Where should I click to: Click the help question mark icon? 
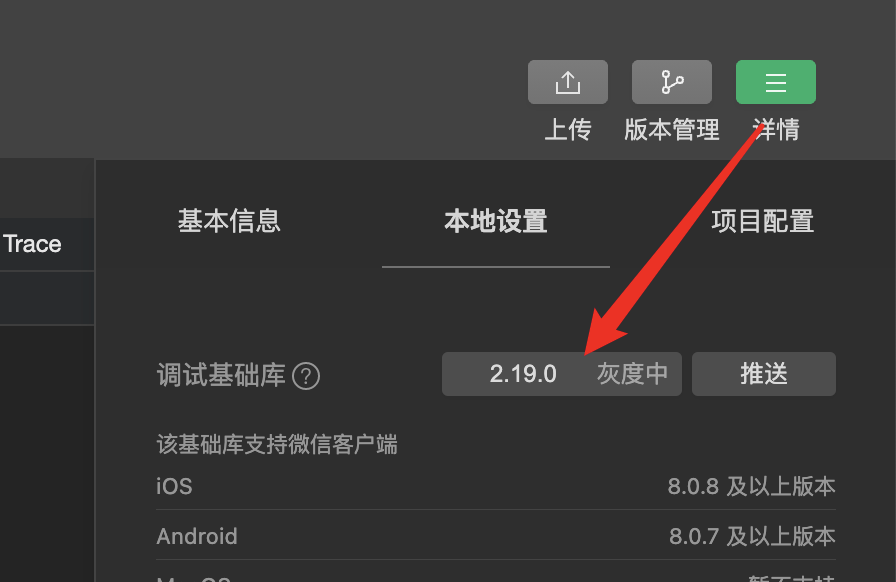306,376
